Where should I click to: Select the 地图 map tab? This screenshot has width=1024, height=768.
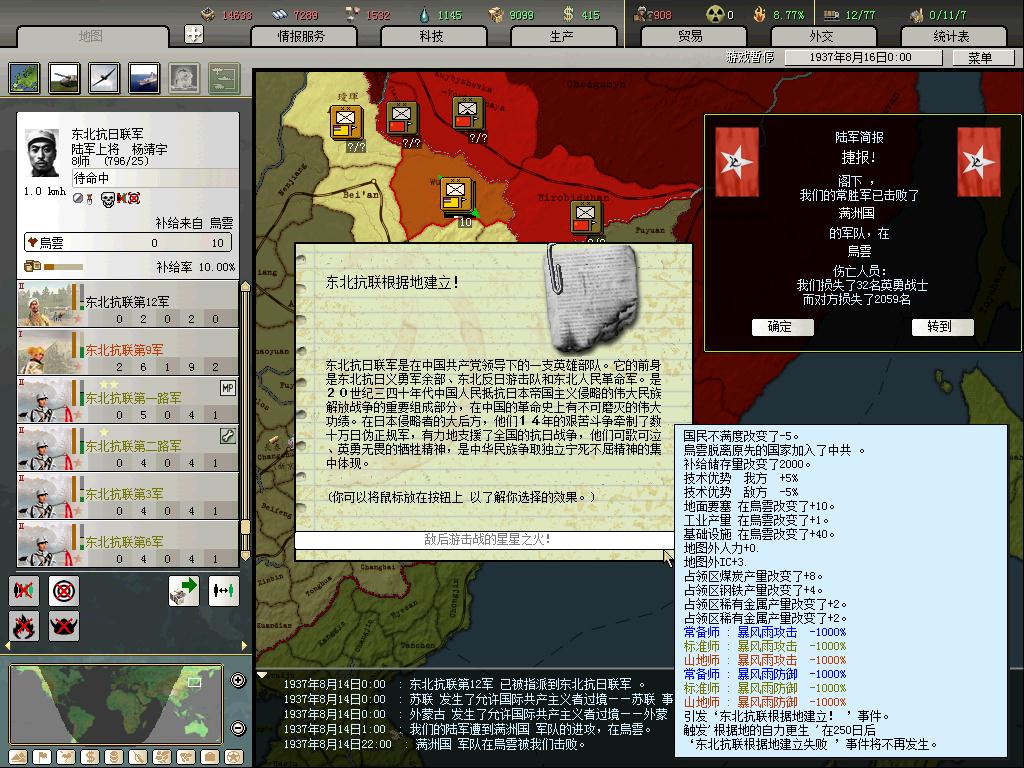pos(91,37)
